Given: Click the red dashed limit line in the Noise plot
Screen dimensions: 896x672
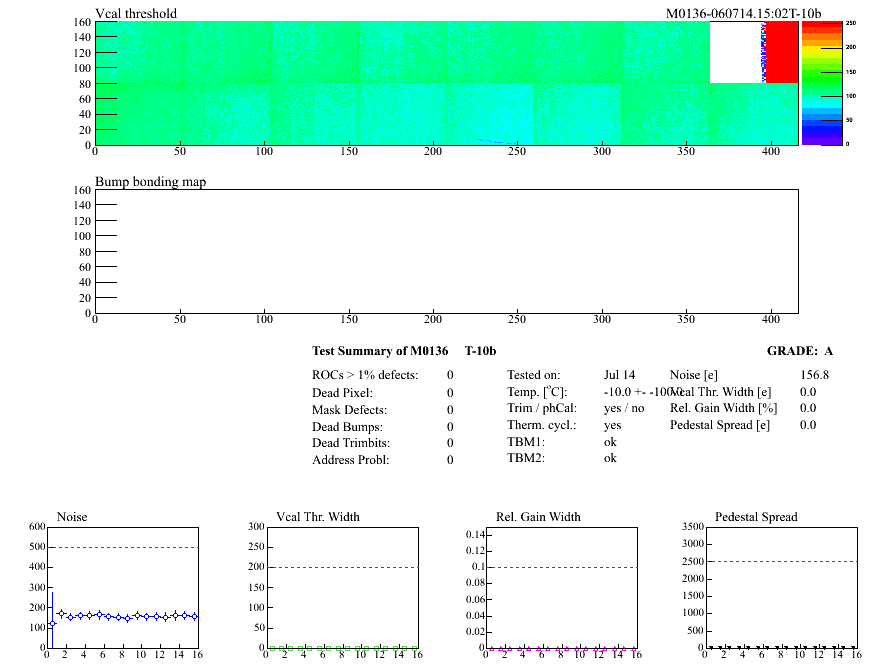Looking at the screenshot, I should (123, 547).
